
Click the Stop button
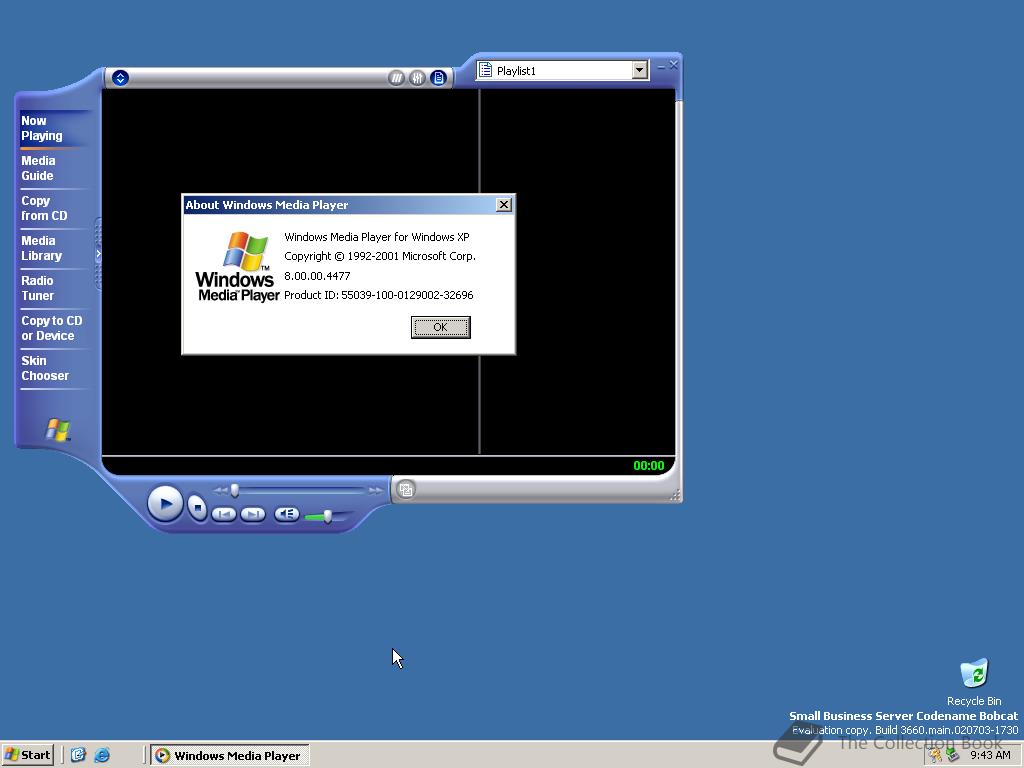[x=197, y=507]
